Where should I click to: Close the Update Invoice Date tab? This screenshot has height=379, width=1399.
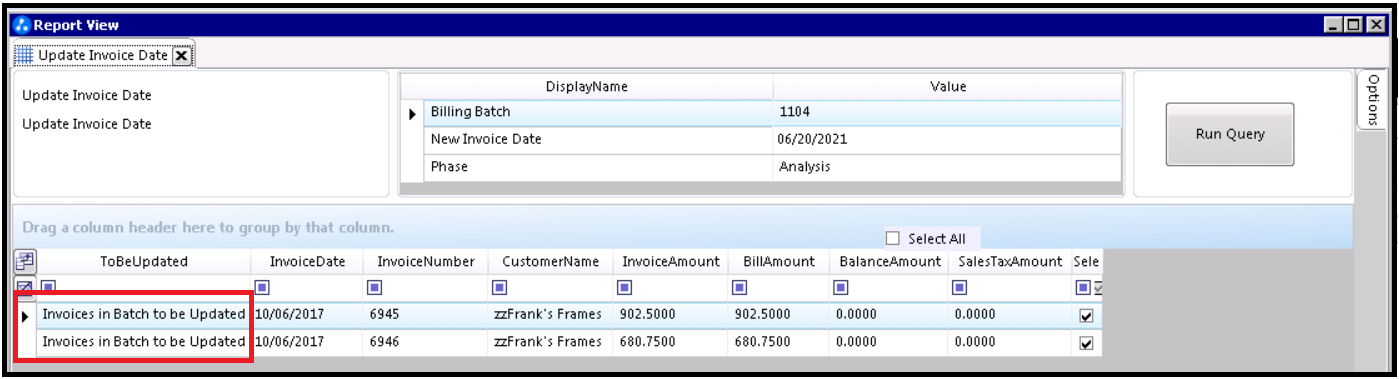[181, 56]
